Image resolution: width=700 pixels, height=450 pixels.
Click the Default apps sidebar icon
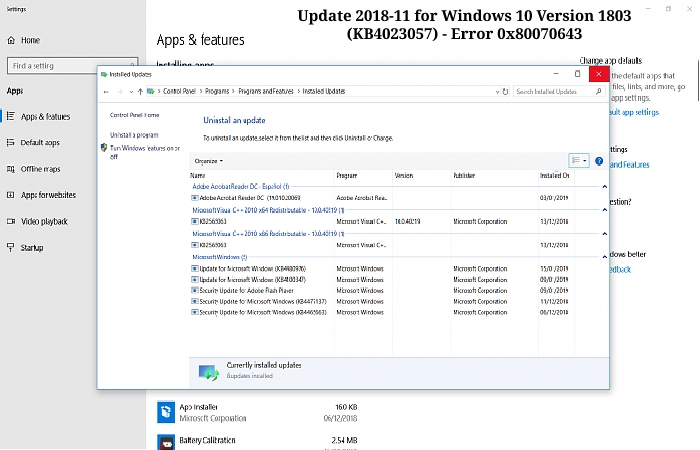coord(11,142)
